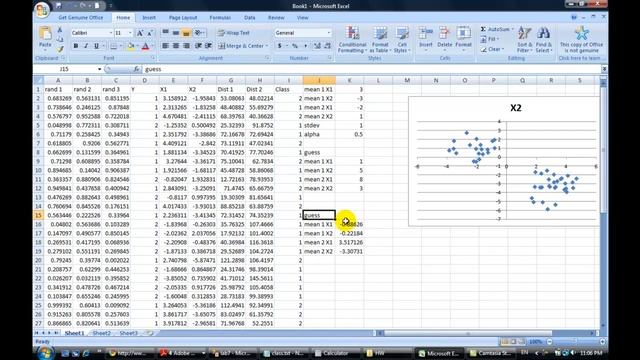Click Fill Color paint bucket swatch
The width and height of the screenshot is (640, 360).
pyautogui.click(x=131, y=47)
